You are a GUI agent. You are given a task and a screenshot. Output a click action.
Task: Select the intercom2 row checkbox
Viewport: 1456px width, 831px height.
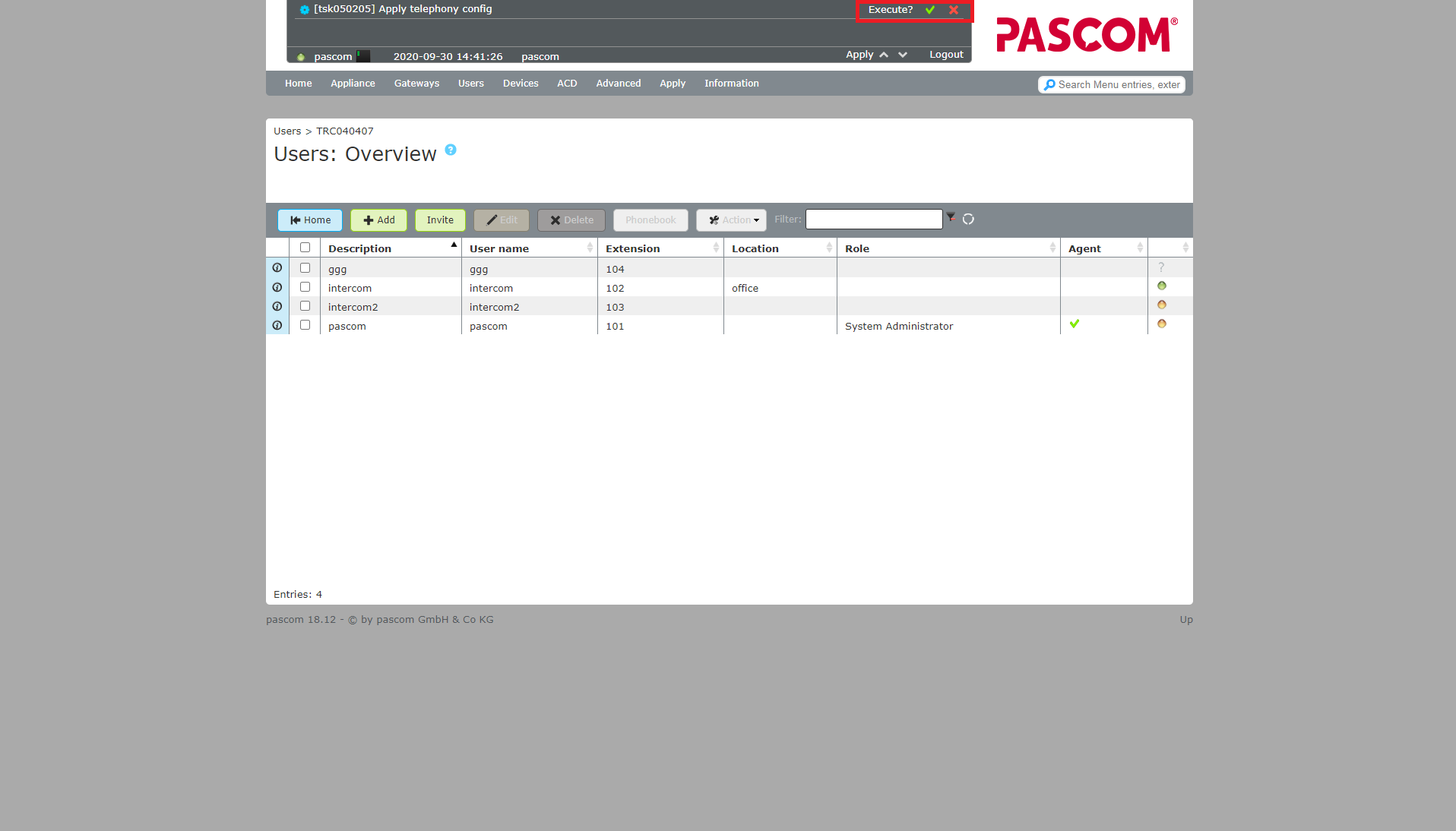[305, 306]
